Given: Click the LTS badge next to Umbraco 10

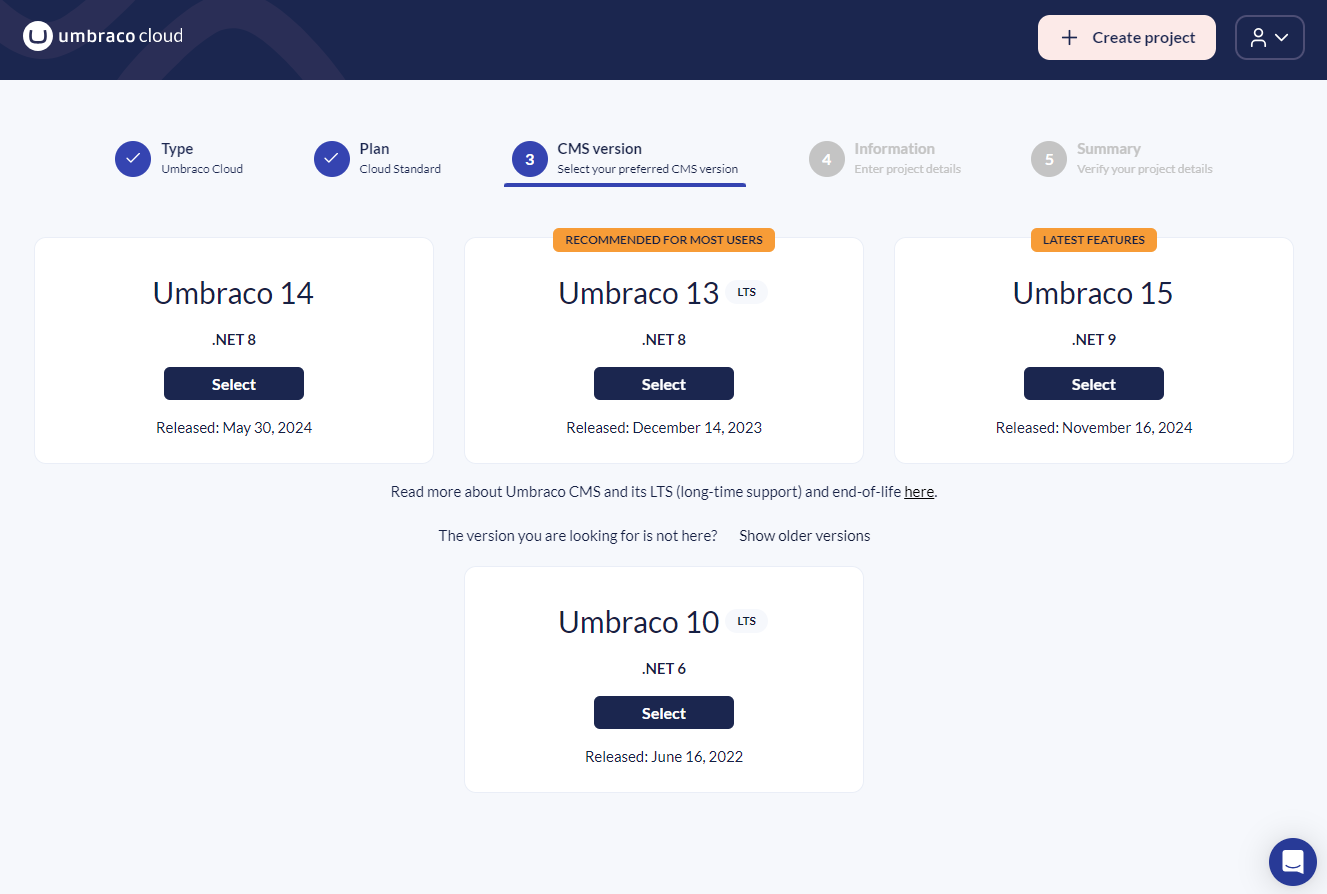Looking at the screenshot, I should [747, 620].
